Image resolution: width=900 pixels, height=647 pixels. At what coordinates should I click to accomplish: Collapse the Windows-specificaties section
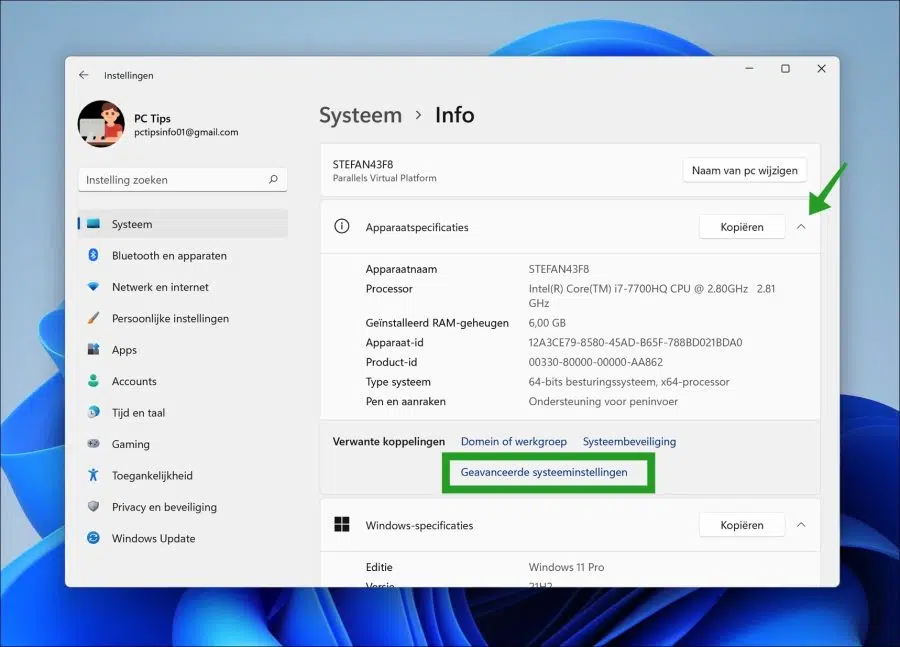801,525
